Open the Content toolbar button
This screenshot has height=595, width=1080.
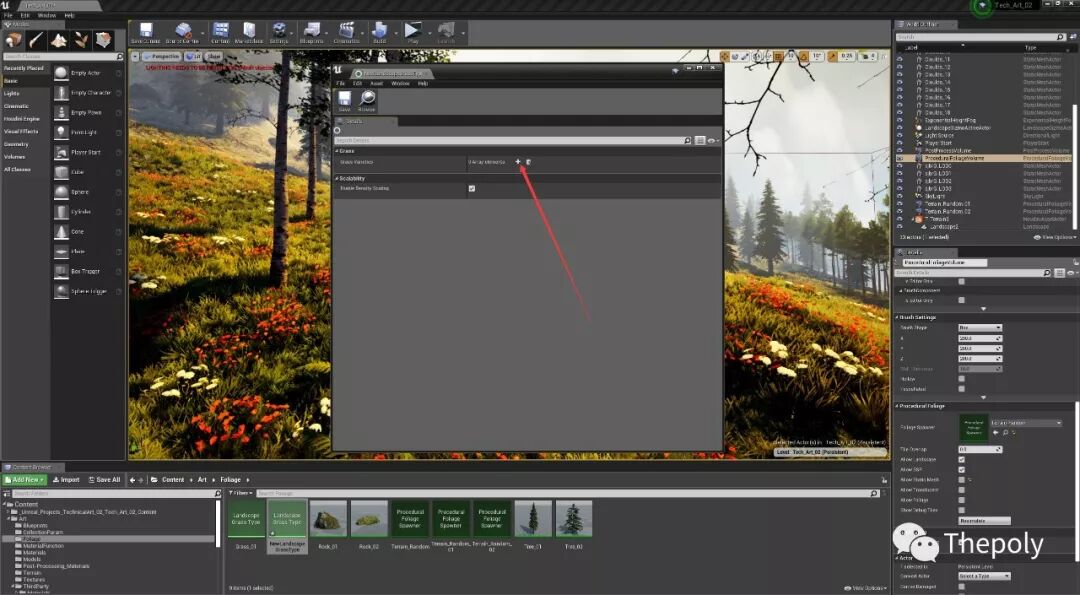click(x=220, y=32)
